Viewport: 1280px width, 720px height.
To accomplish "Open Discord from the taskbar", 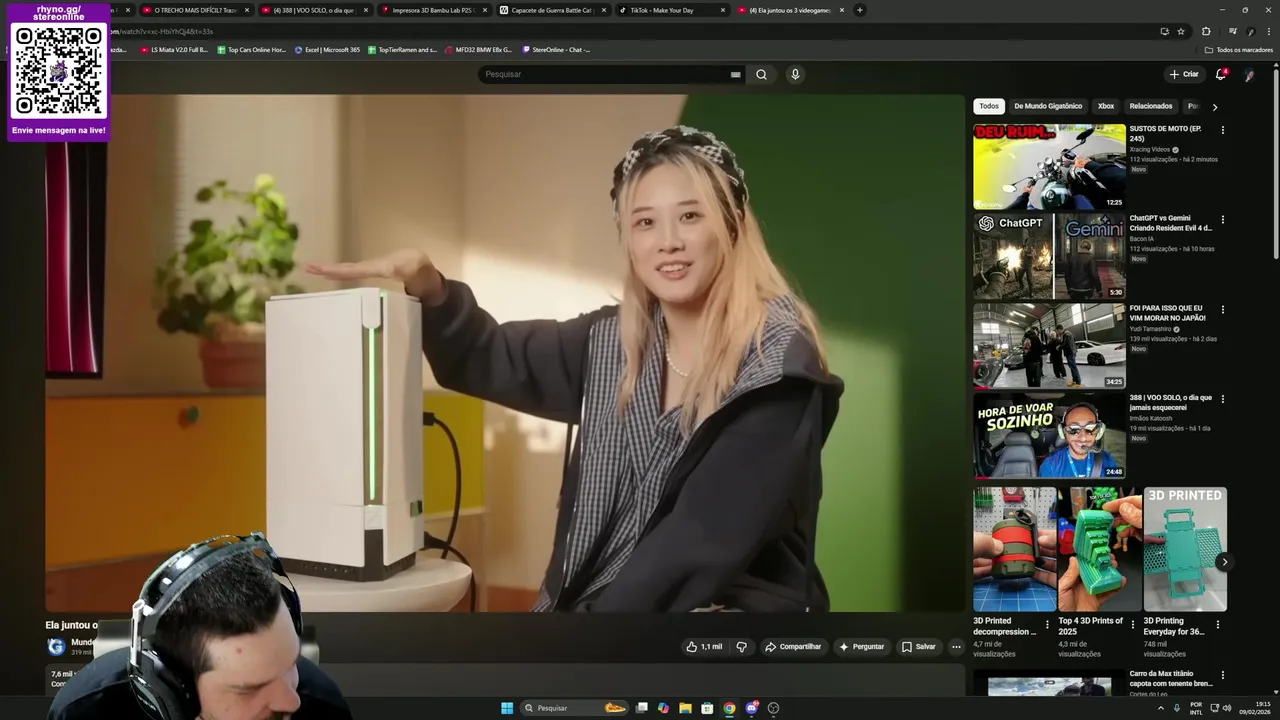I will click(x=752, y=708).
